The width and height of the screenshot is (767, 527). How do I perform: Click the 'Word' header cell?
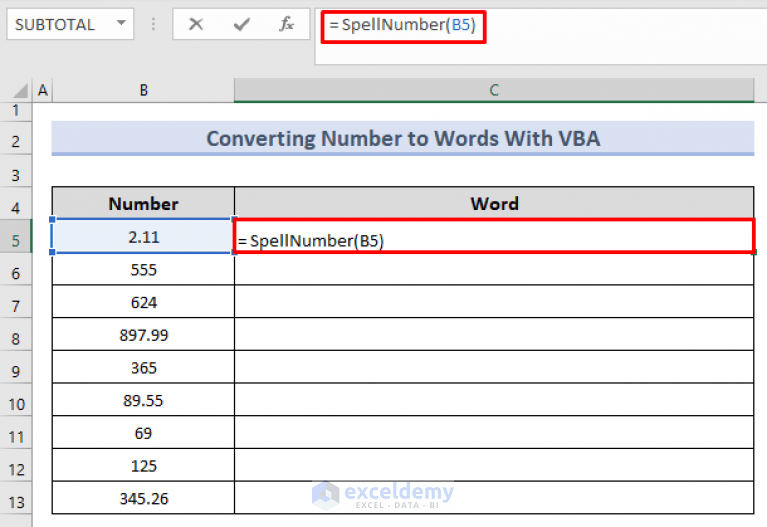[494, 203]
